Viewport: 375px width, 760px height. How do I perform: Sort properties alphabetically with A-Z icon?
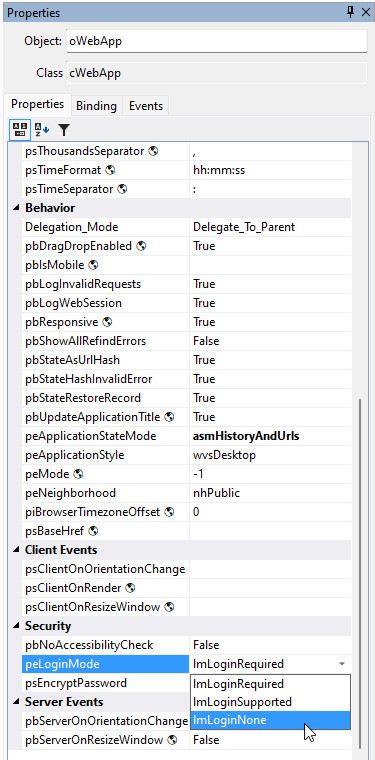click(x=42, y=129)
